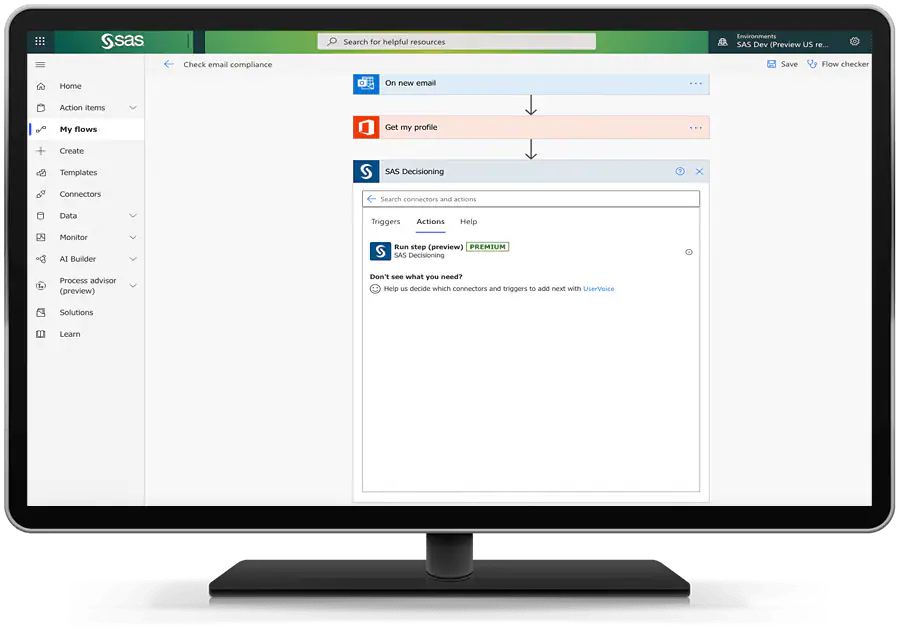Click the Learn book icon

point(41,334)
